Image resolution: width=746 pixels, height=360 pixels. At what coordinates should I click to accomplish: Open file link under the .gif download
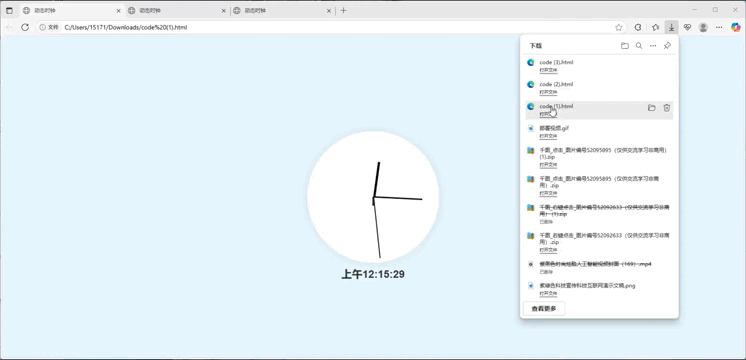pos(548,136)
